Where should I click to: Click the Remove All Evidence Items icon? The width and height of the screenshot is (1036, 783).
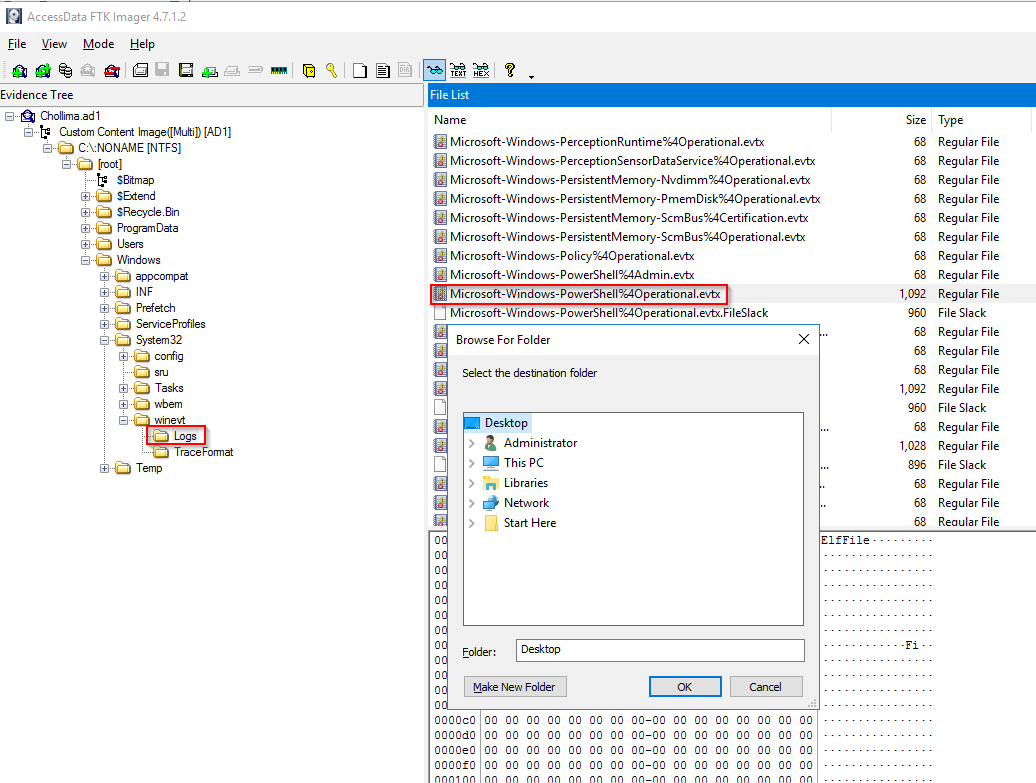(x=112, y=71)
